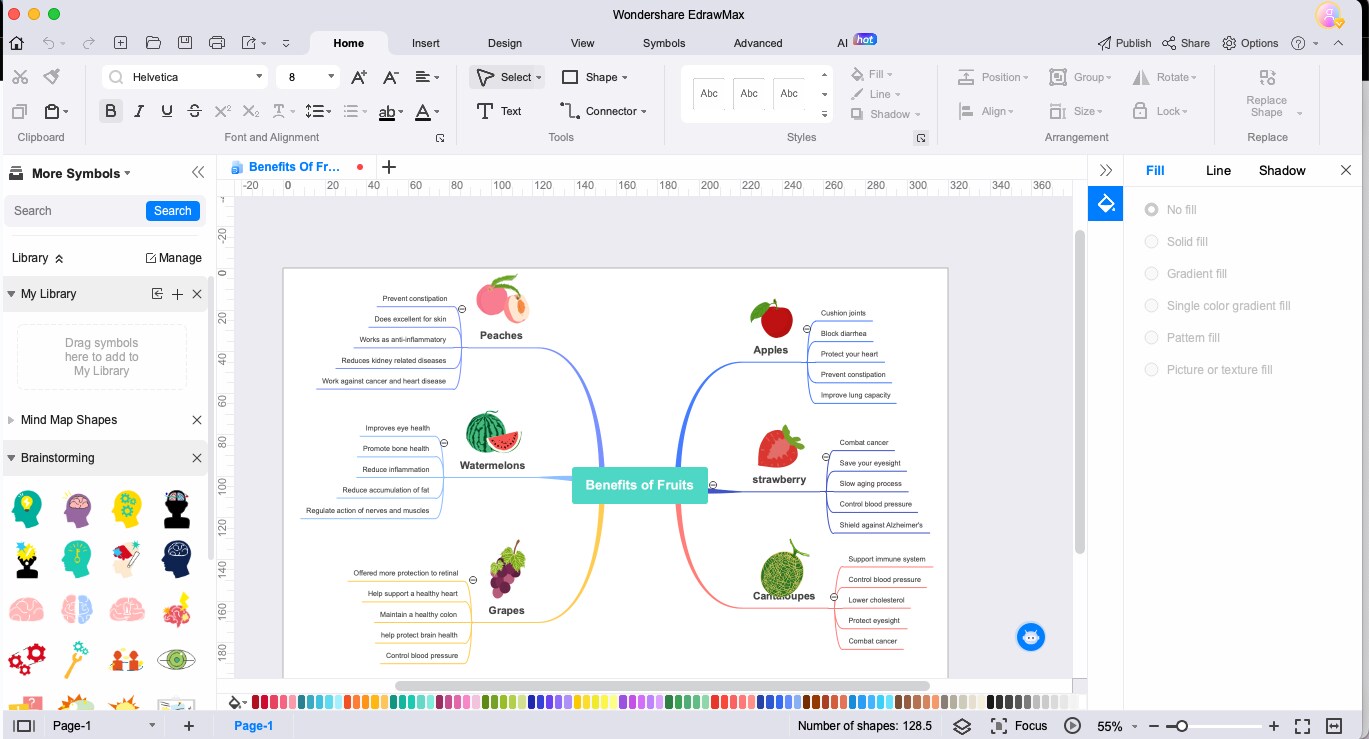
Task: Select the No fill radio option
Action: pos(1151,210)
